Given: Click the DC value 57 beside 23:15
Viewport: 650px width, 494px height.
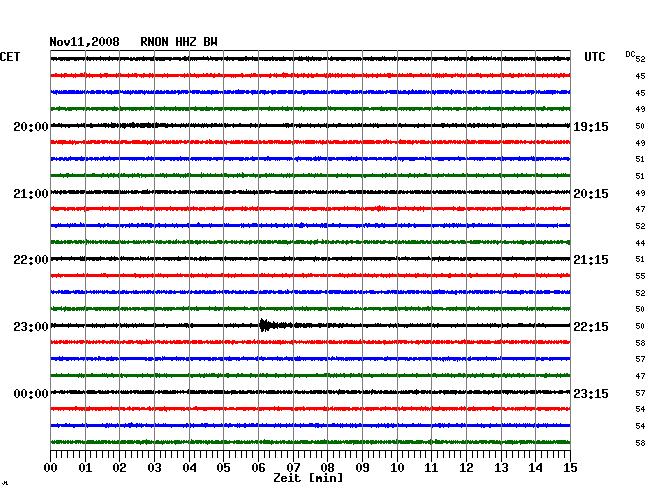Looking at the screenshot, I should point(640,393).
